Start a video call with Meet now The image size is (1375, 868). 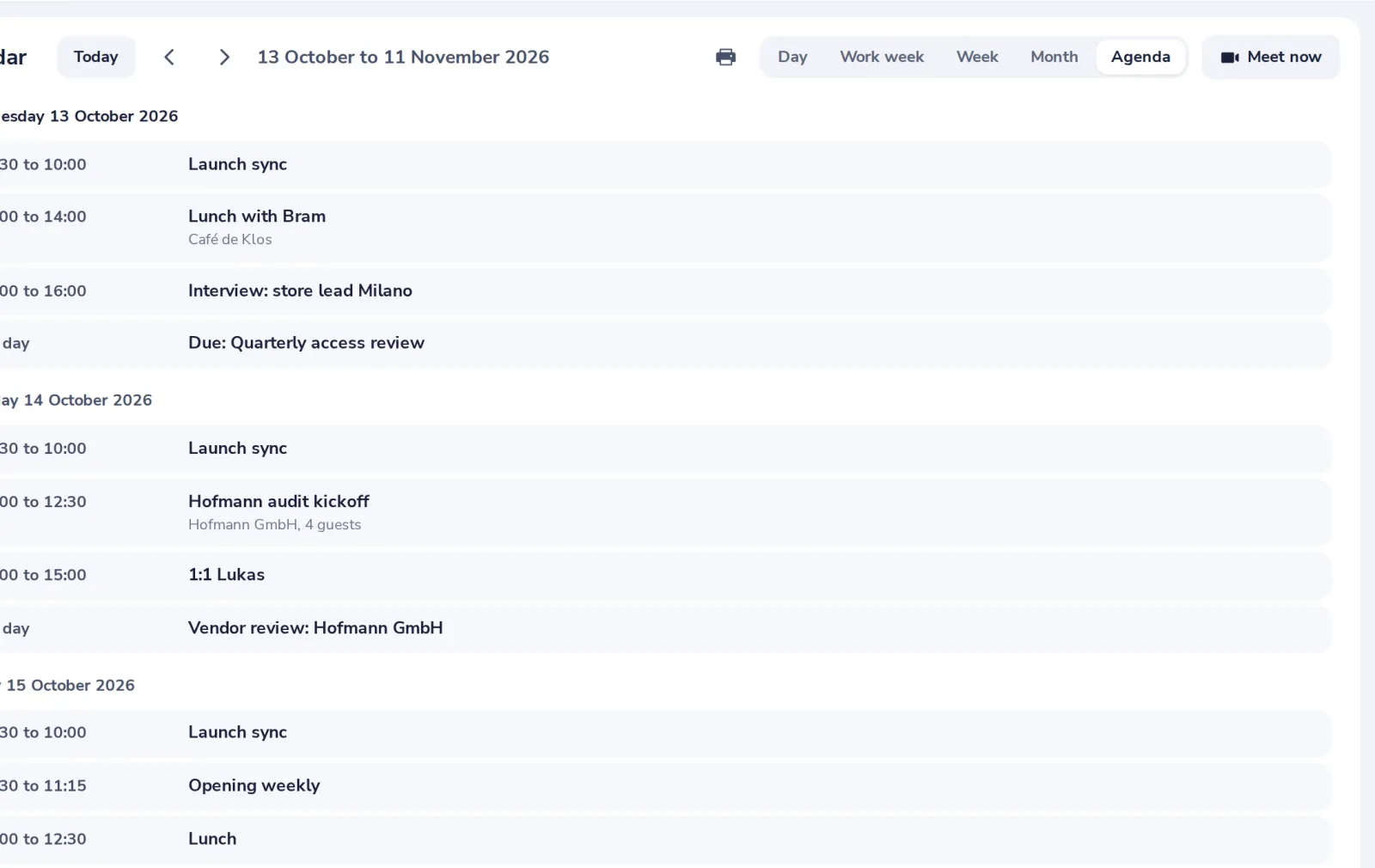point(1270,57)
